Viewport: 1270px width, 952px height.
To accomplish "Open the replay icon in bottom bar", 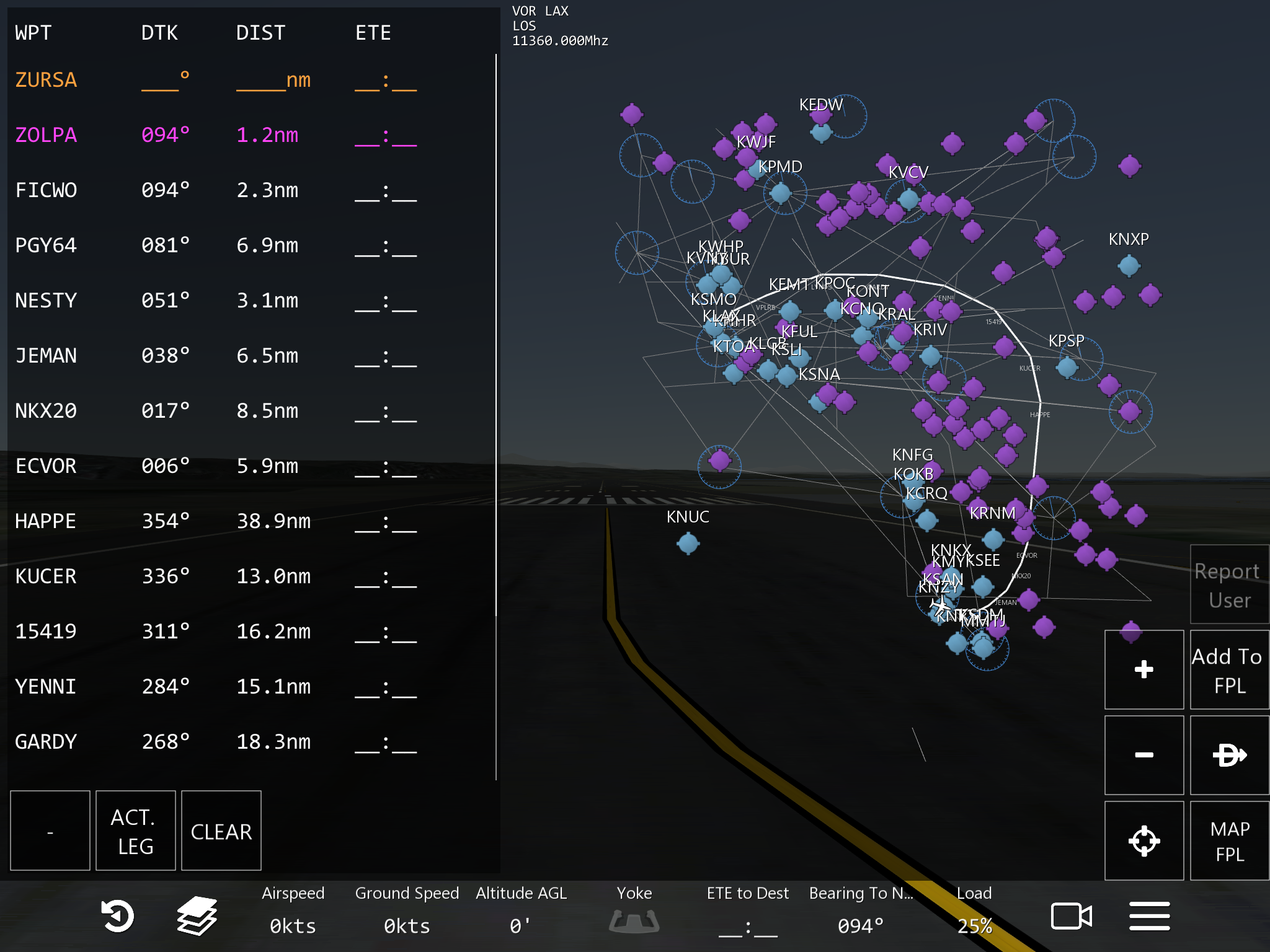I will click(x=117, y=916).
